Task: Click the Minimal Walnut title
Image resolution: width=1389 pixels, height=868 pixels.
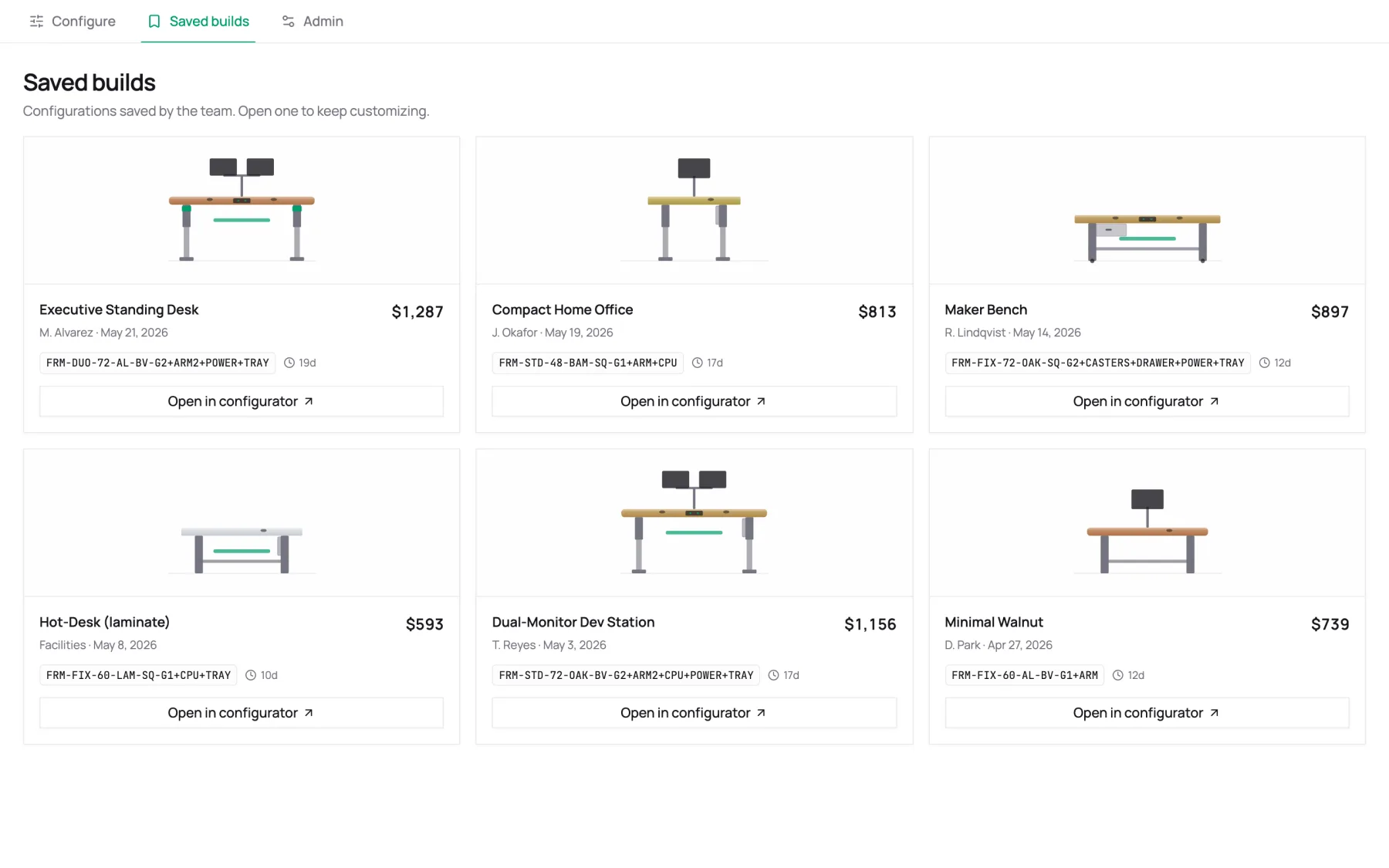Action: coord(994,622)
